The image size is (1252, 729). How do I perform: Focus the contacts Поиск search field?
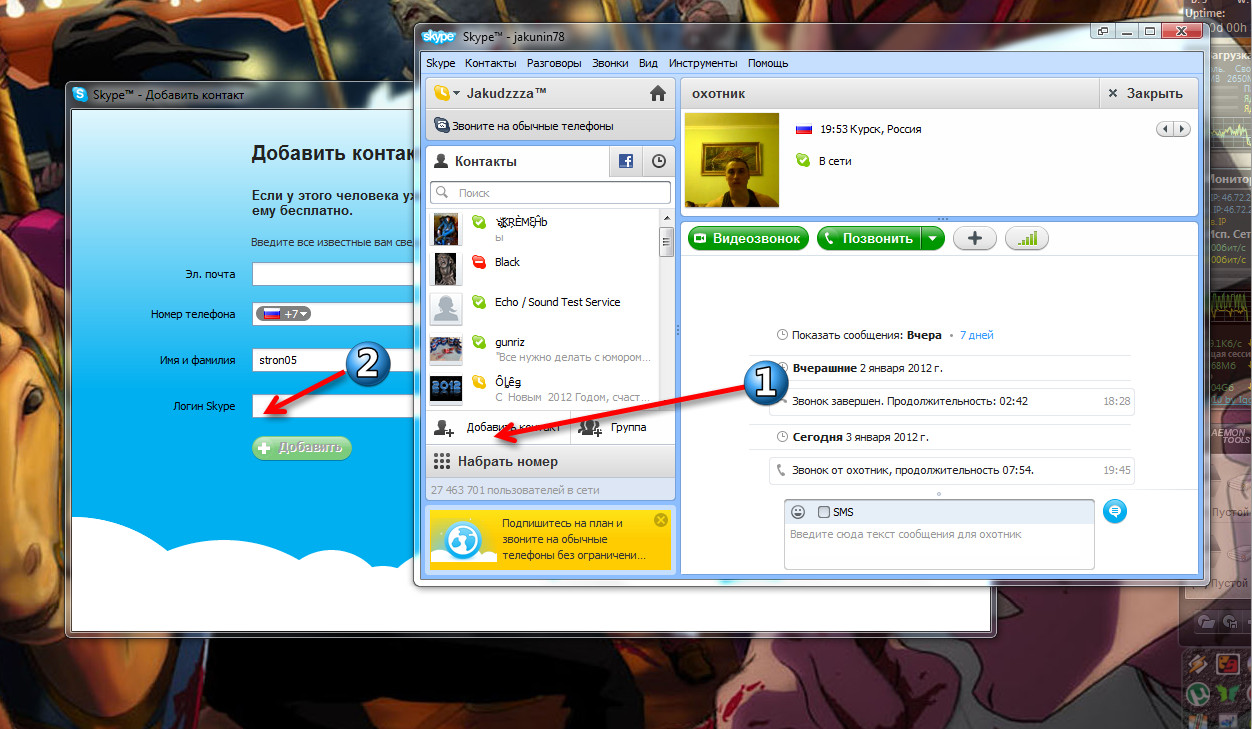551,192
